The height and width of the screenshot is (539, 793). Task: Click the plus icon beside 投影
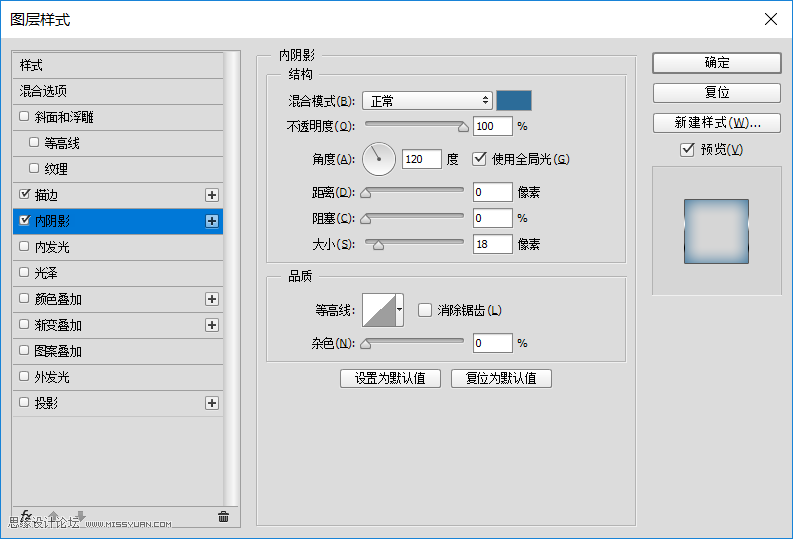(x=211, y=403)
